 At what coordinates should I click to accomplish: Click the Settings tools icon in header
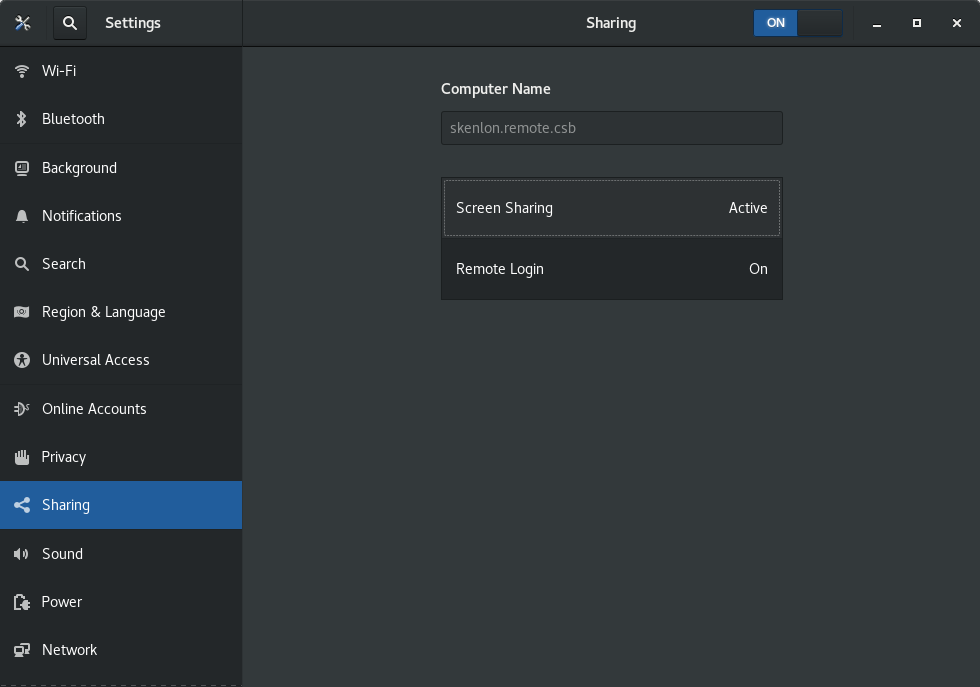coord(24,23)
